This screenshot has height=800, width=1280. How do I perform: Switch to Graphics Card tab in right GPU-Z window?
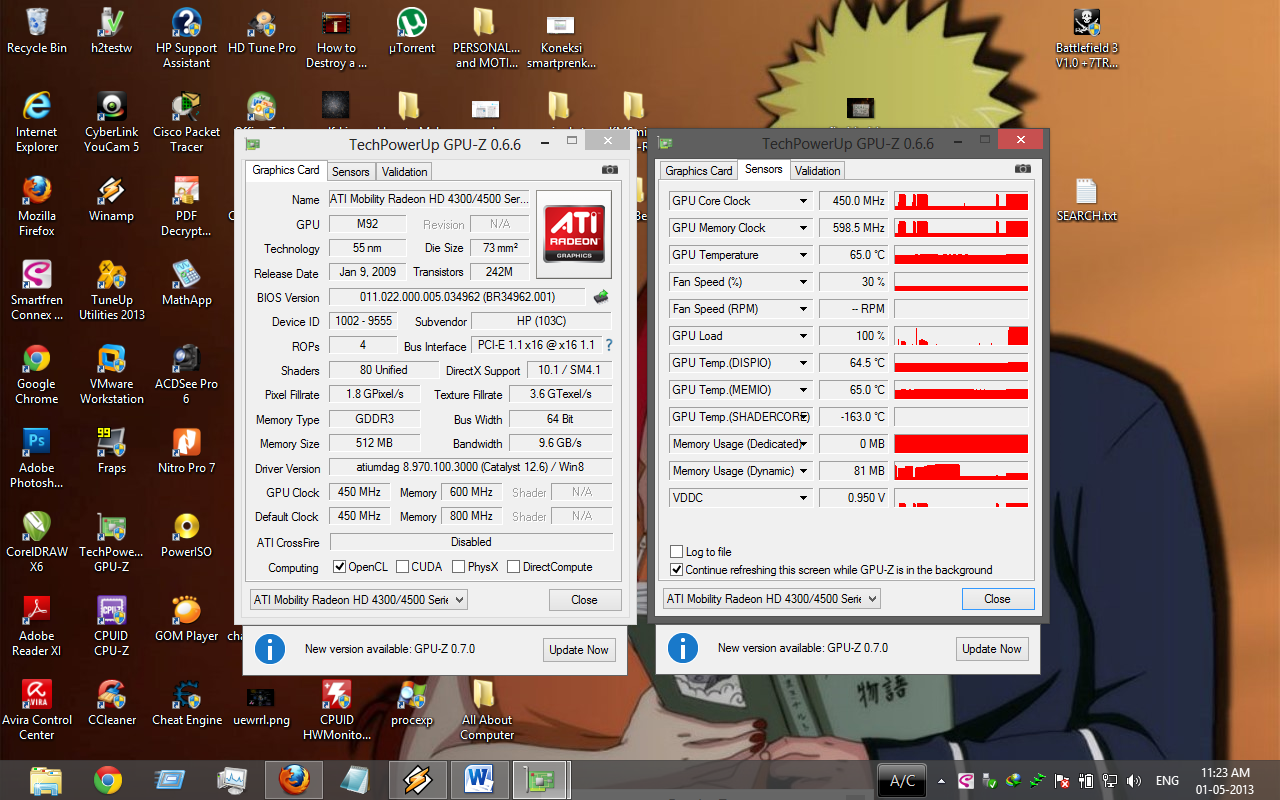tap(699, 170)
